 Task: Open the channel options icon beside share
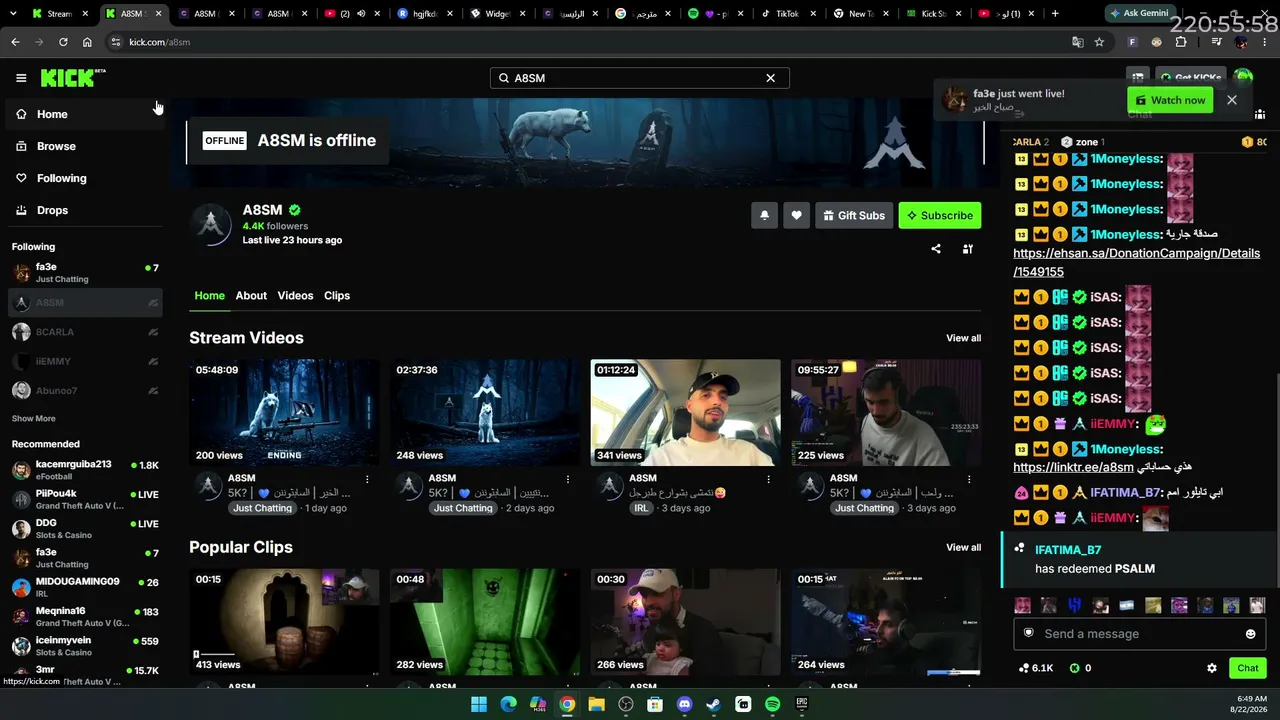(967, 249)
